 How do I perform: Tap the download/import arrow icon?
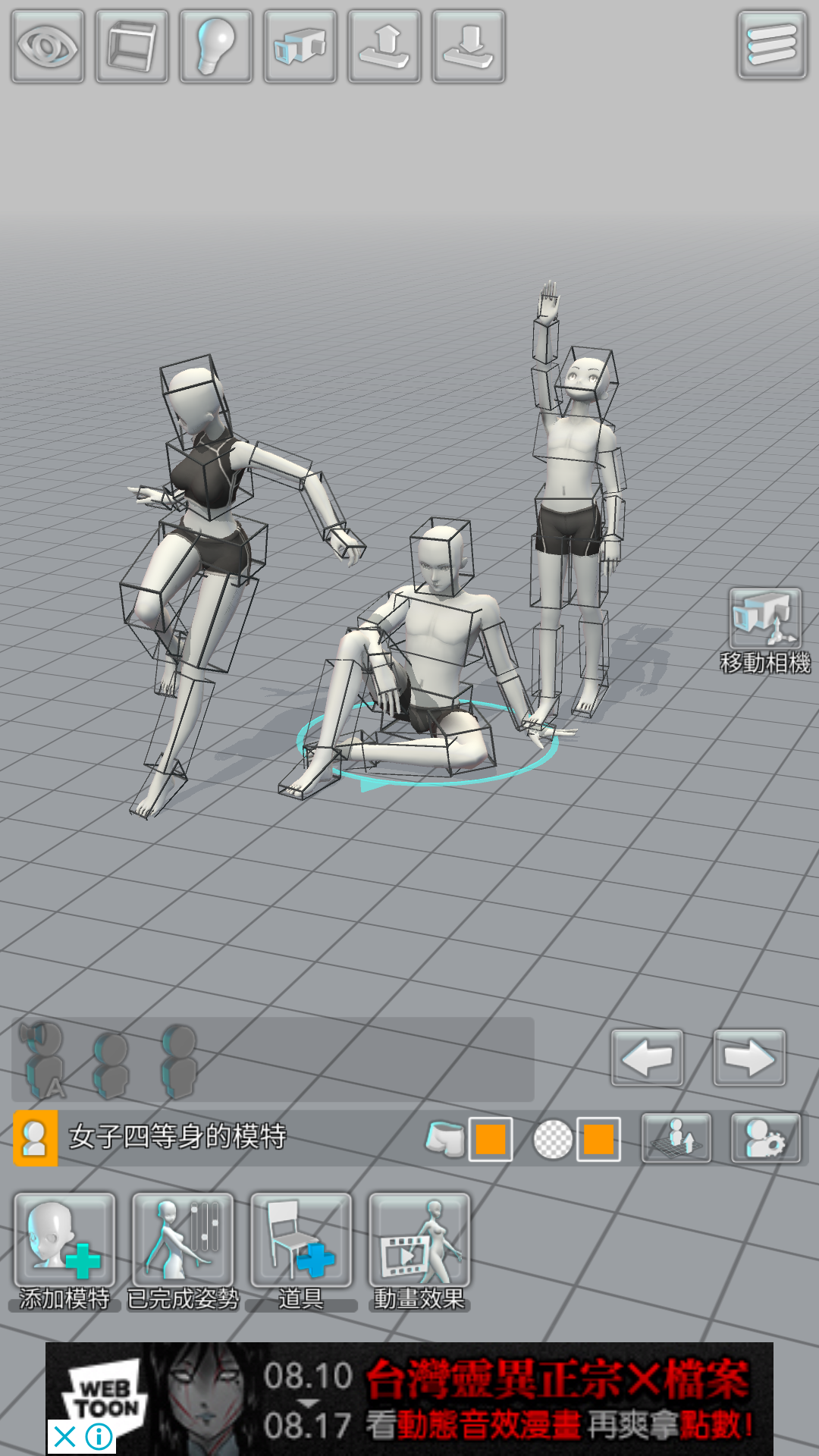tap(469, 46)
